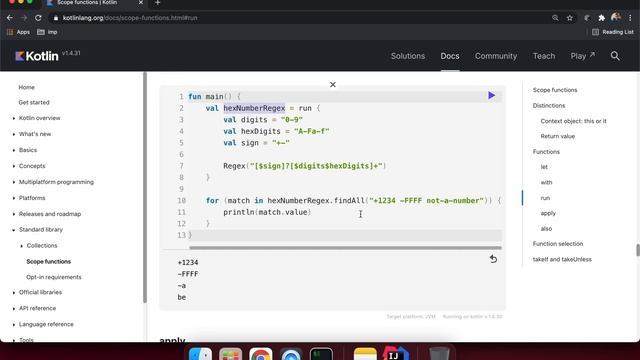This screenshot has width=640, height=360.
Task: Select Scope functions in the sidebar
Action: click(x=49, y=261)
